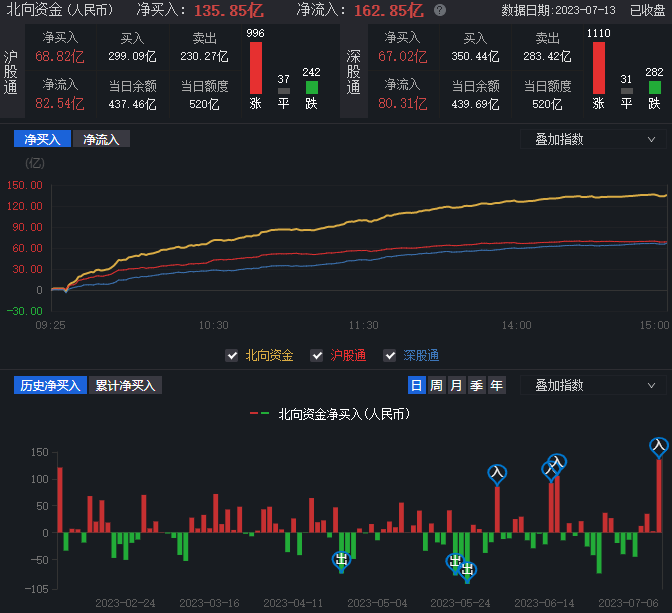This screenshot has width=672, height=613.
Task: Click the 深股通 green 跌 bar indicator
Action: coord(654,88)
